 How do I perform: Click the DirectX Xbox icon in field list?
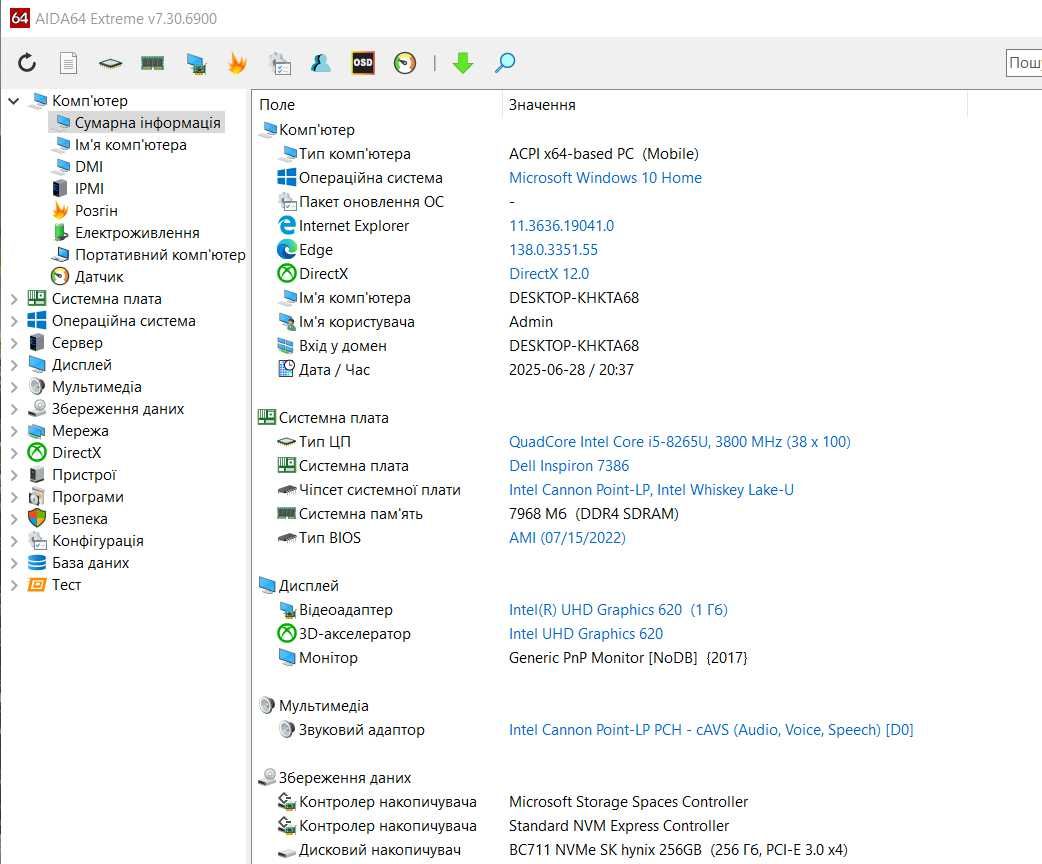click(x=286, y=273)
